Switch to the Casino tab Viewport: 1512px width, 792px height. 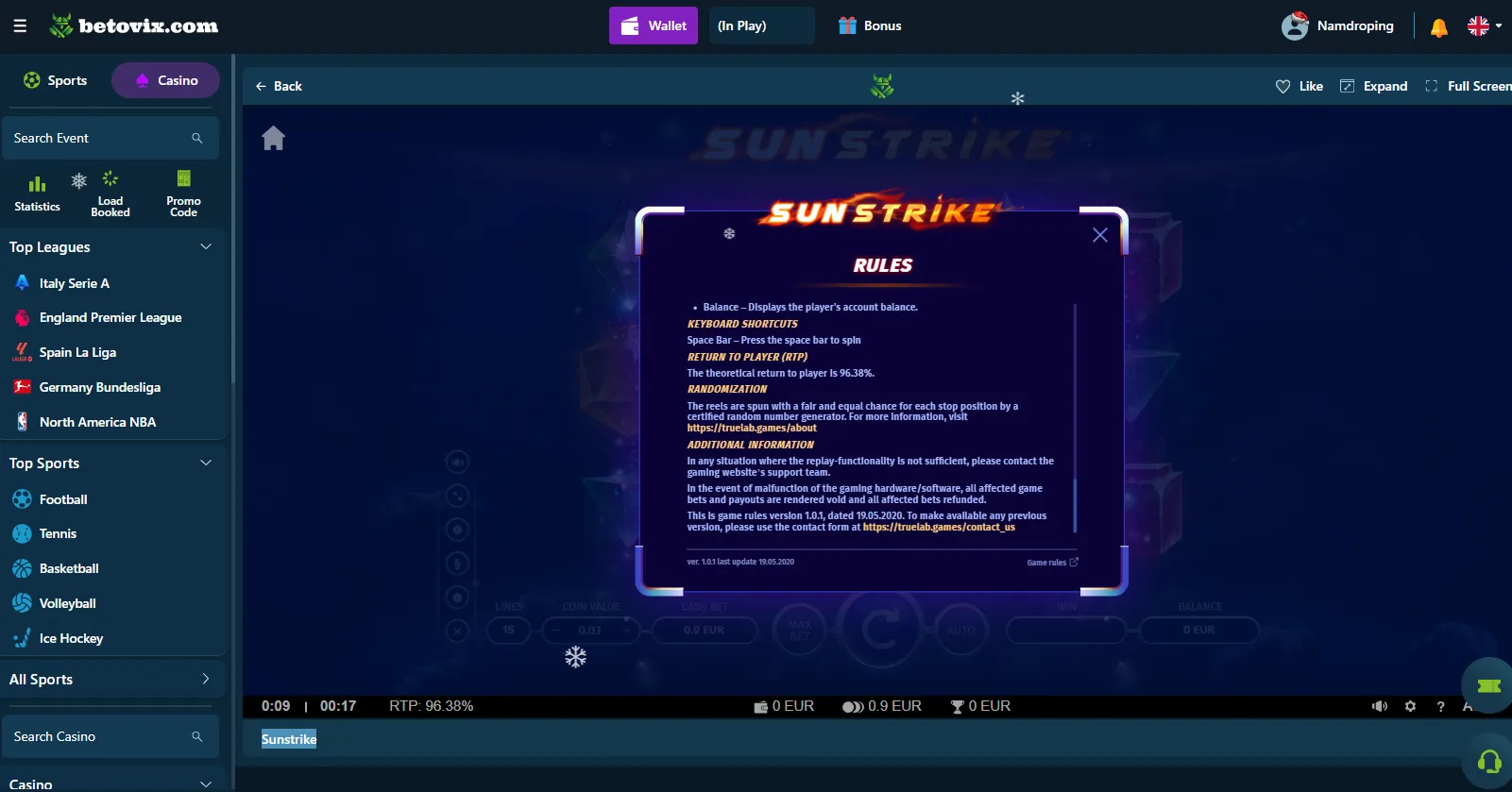click(x=165, y=80)
